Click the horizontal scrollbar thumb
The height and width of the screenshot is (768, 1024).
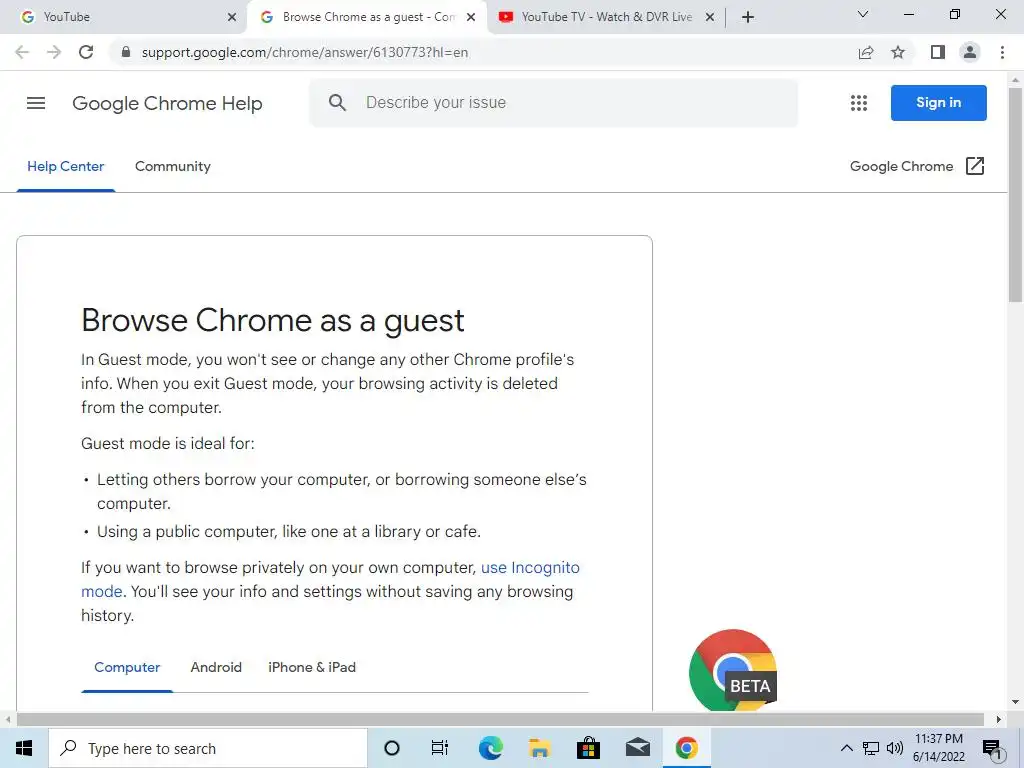[500, 719]
